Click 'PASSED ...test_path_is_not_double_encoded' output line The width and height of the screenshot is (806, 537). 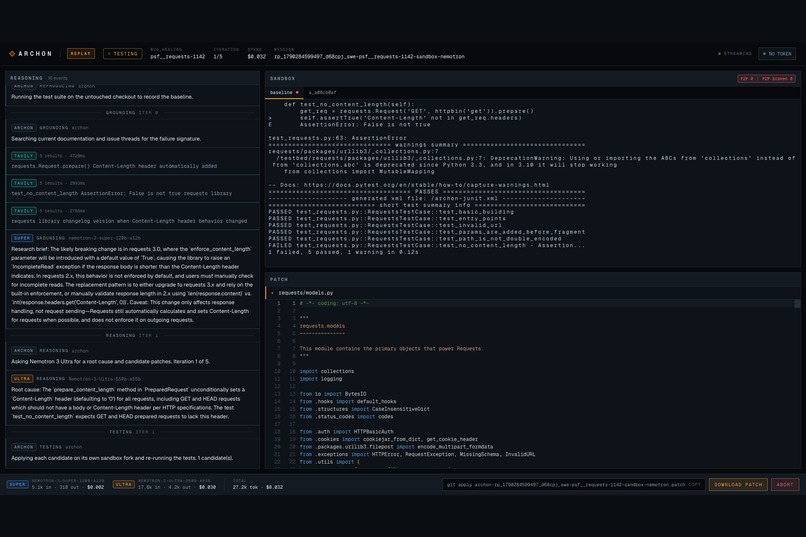tap(414, 238)
